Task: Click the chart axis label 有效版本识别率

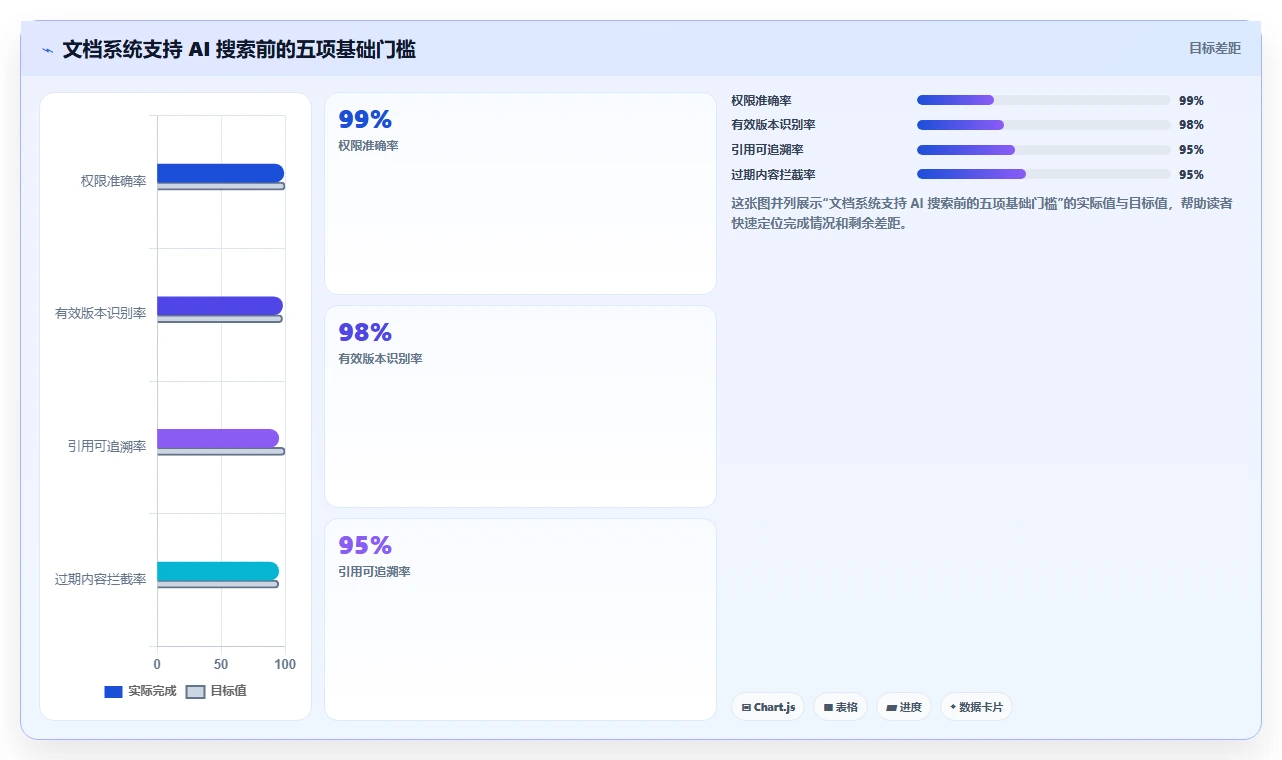Action: (100, 313)
